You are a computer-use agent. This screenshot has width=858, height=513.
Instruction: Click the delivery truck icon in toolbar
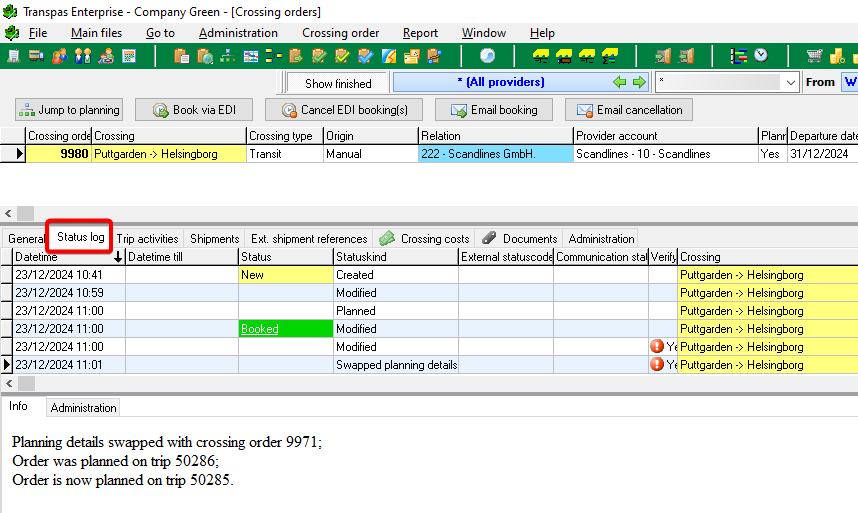36,56
